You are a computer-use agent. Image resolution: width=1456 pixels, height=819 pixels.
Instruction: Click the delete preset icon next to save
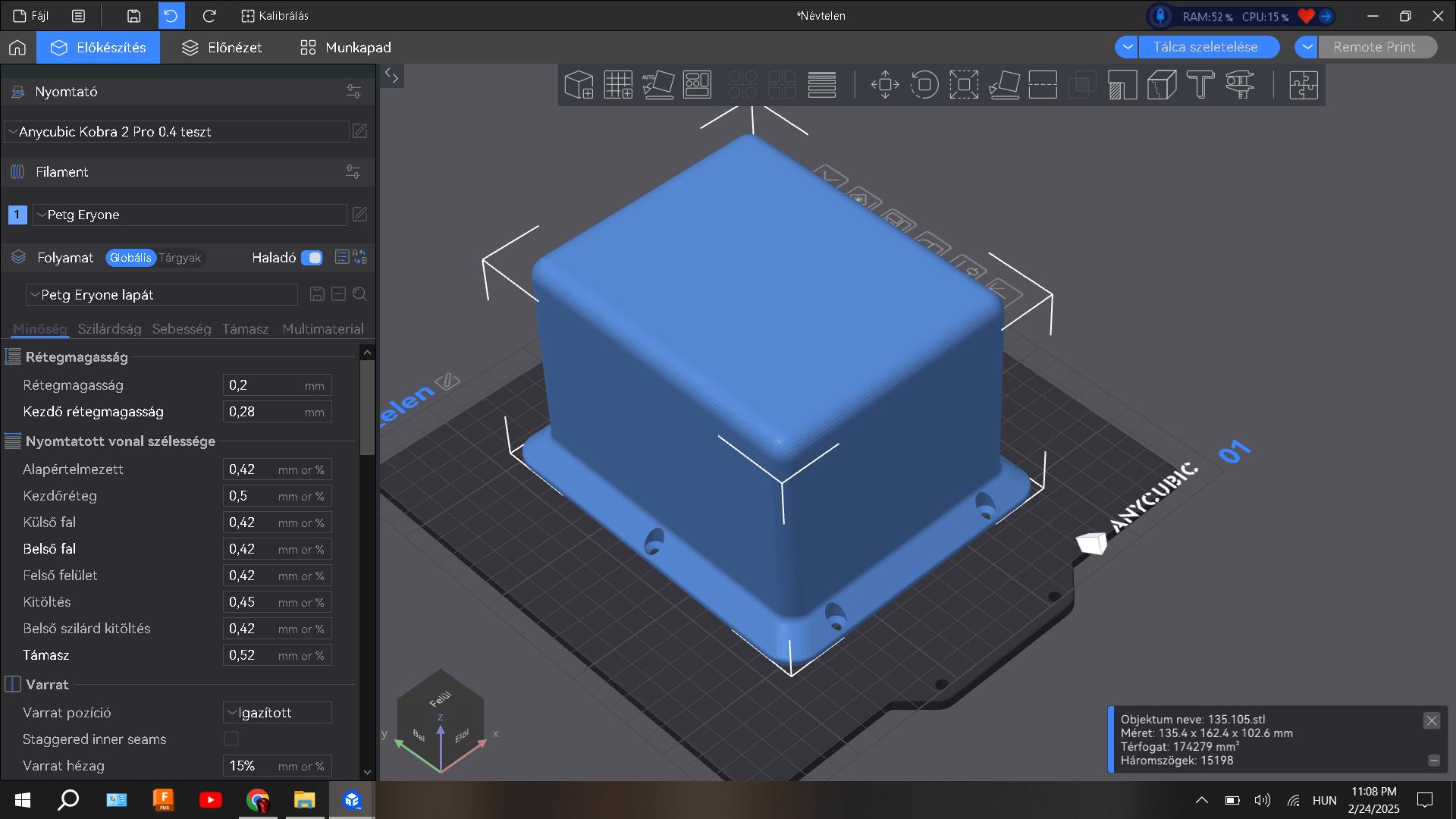tap(339, 294)
